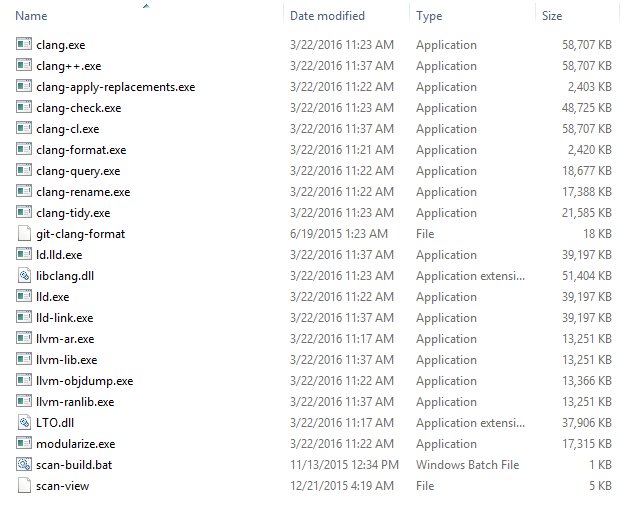Click the 11/13/2015 12:34 PM date
Viewport: 639px width, 511px height.
(345, 465)
